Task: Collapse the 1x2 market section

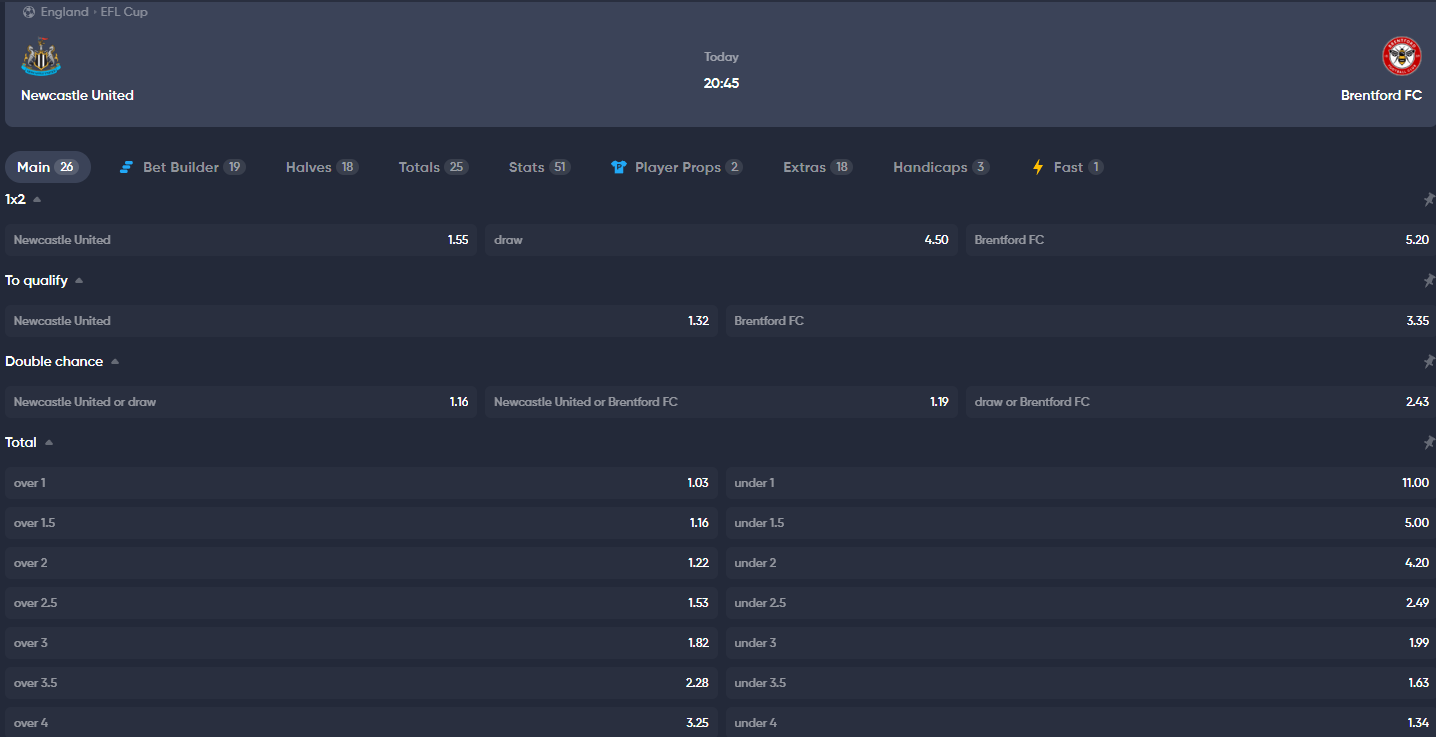Action: coord(37,199)
